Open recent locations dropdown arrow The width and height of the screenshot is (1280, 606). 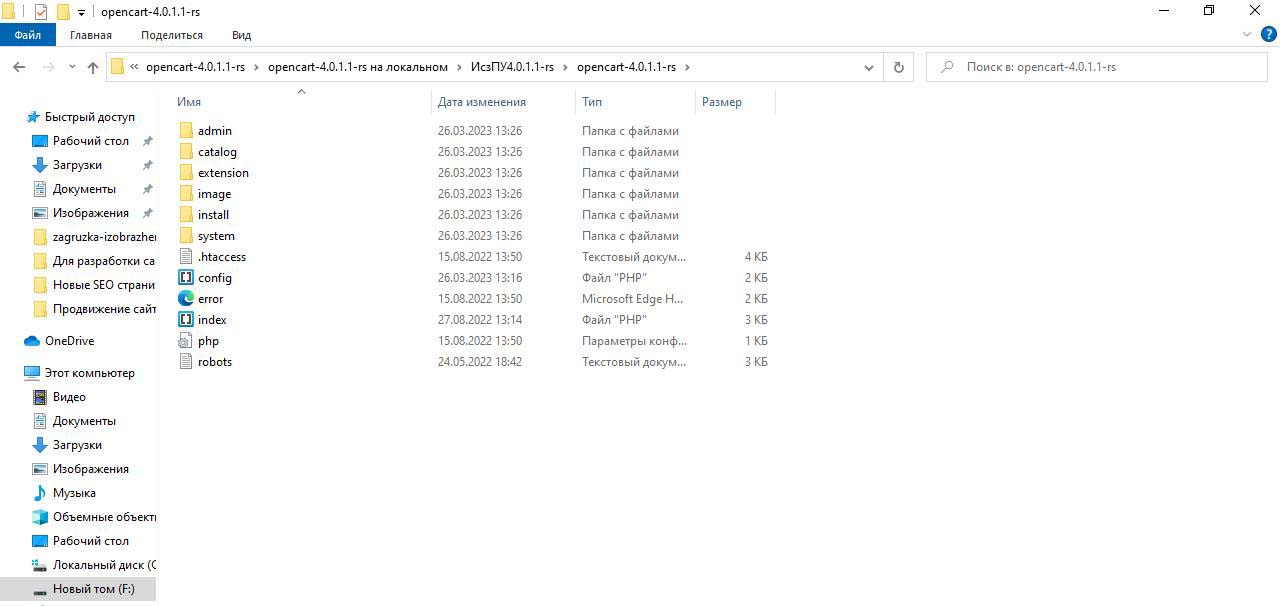click(71, 67)
